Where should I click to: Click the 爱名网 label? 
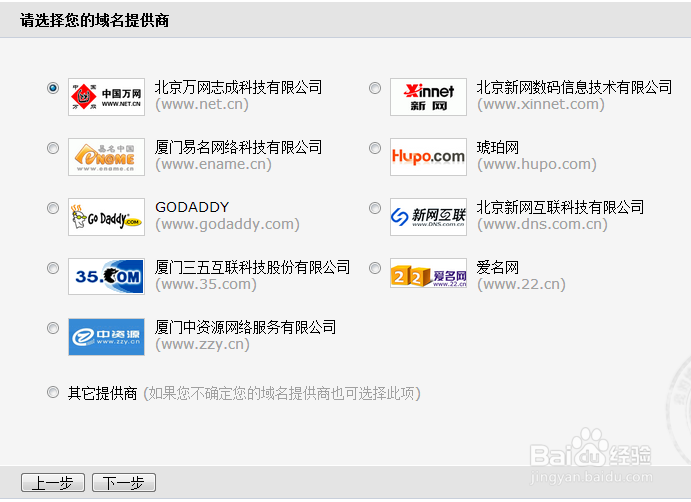[498, 267]
